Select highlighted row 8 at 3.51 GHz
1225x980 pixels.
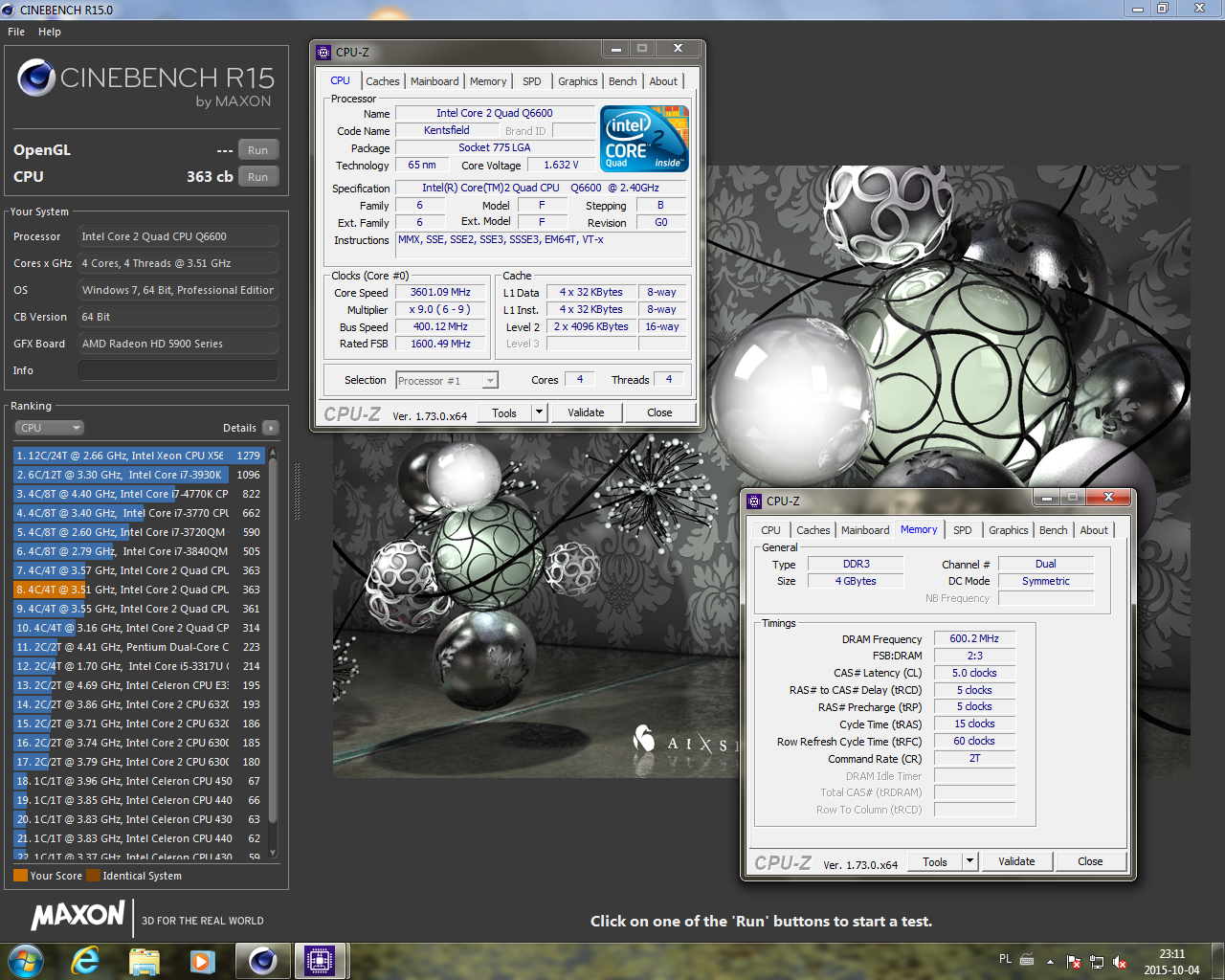click(x=139, y=590)
